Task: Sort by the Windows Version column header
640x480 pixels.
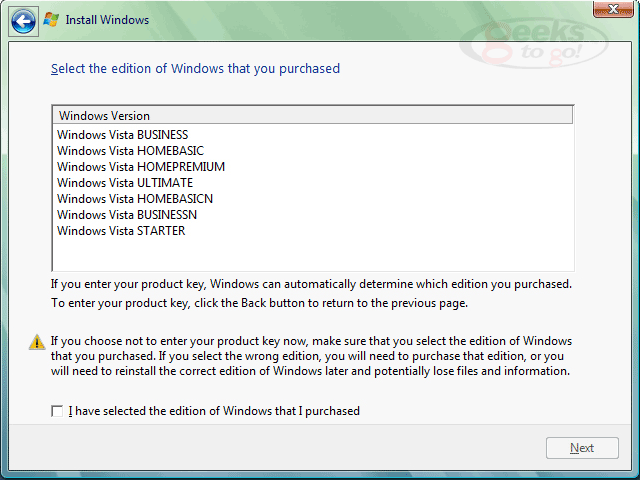Action: pyautogui.click(x=313, y=116)
